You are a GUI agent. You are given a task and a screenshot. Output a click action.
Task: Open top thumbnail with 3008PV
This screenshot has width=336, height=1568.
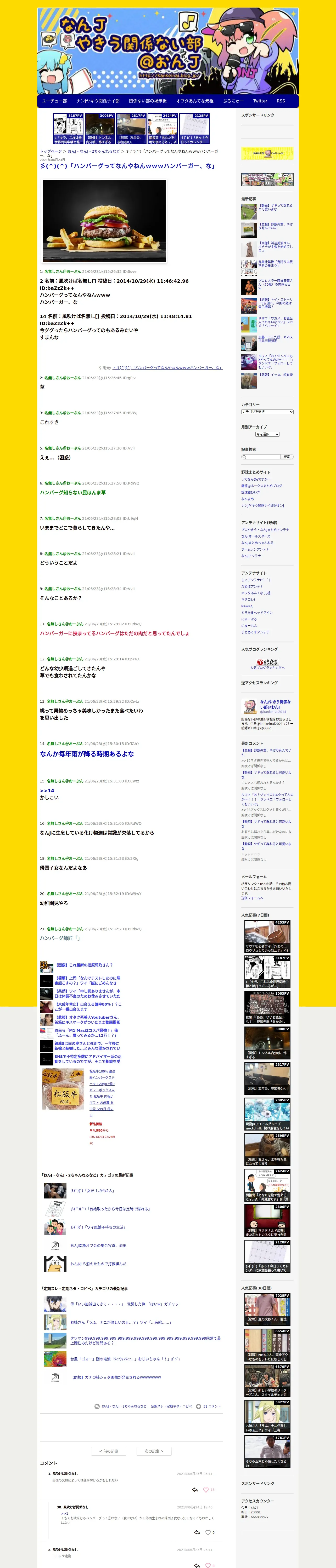click(x=99, y=128)
